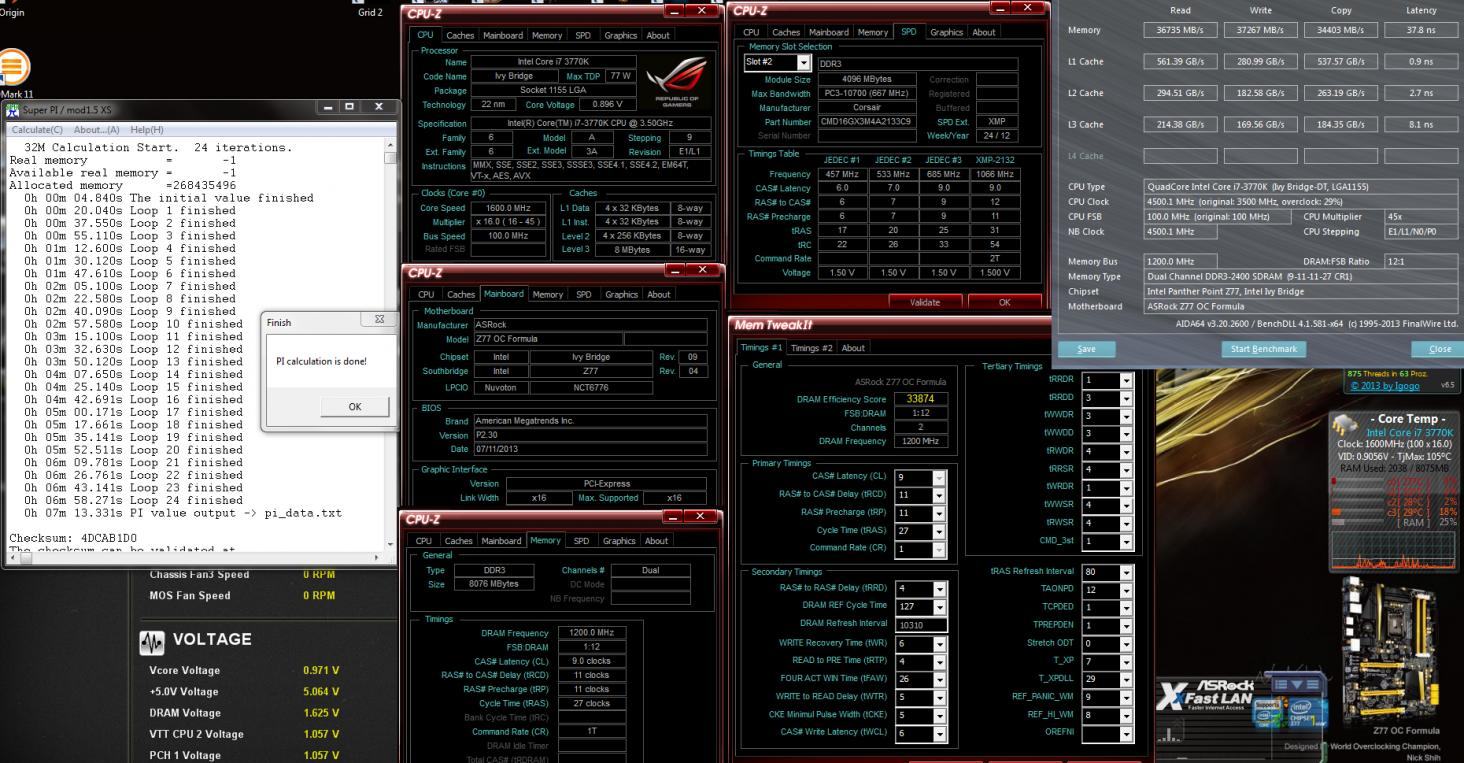
Task: Click OK in the CPU-Z SPD window
Action: pyautogui.click(x=1003, y=301)
